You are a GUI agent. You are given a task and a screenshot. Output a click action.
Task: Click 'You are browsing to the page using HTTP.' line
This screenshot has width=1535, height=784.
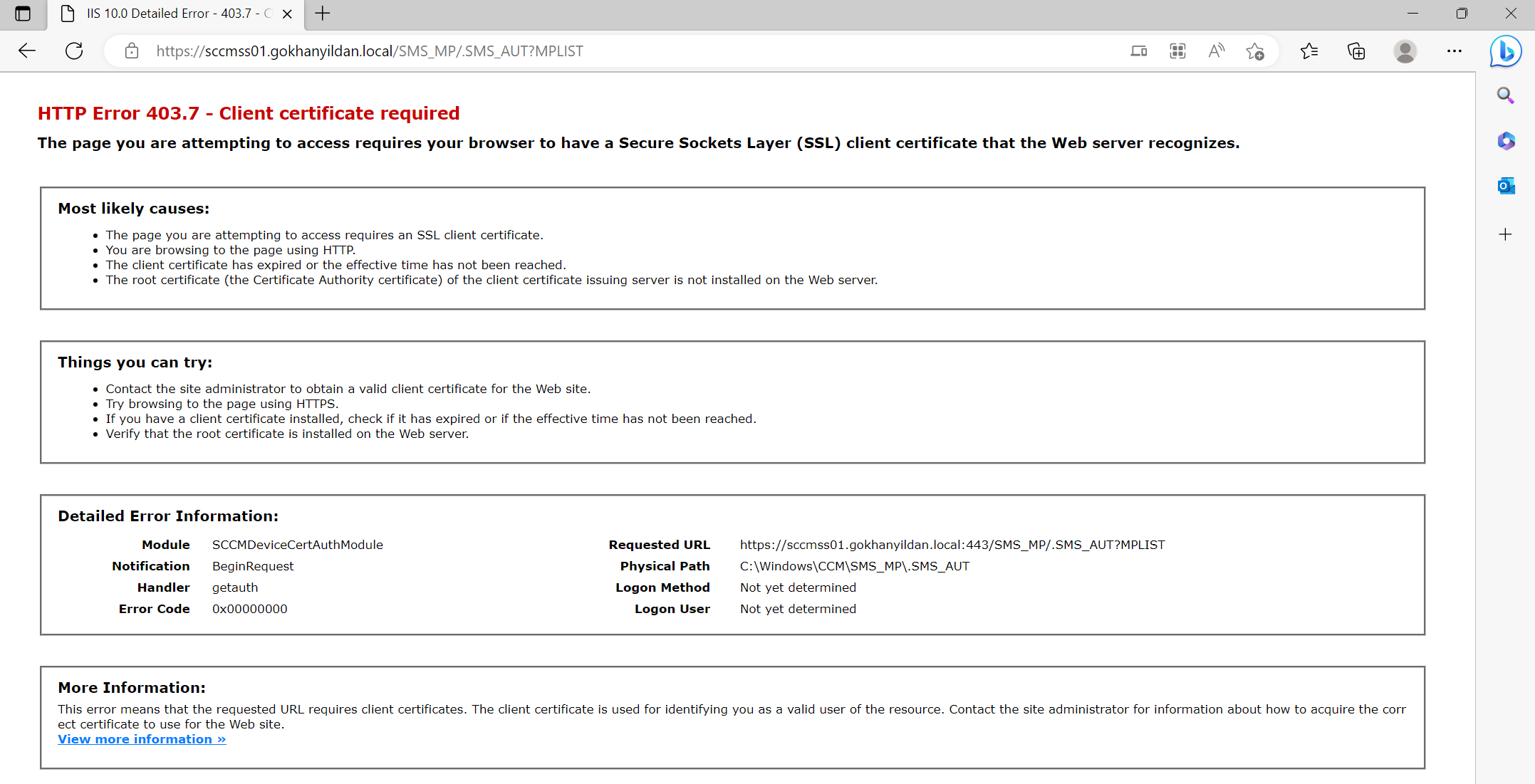pyautogui.click(x=231, y=250)
